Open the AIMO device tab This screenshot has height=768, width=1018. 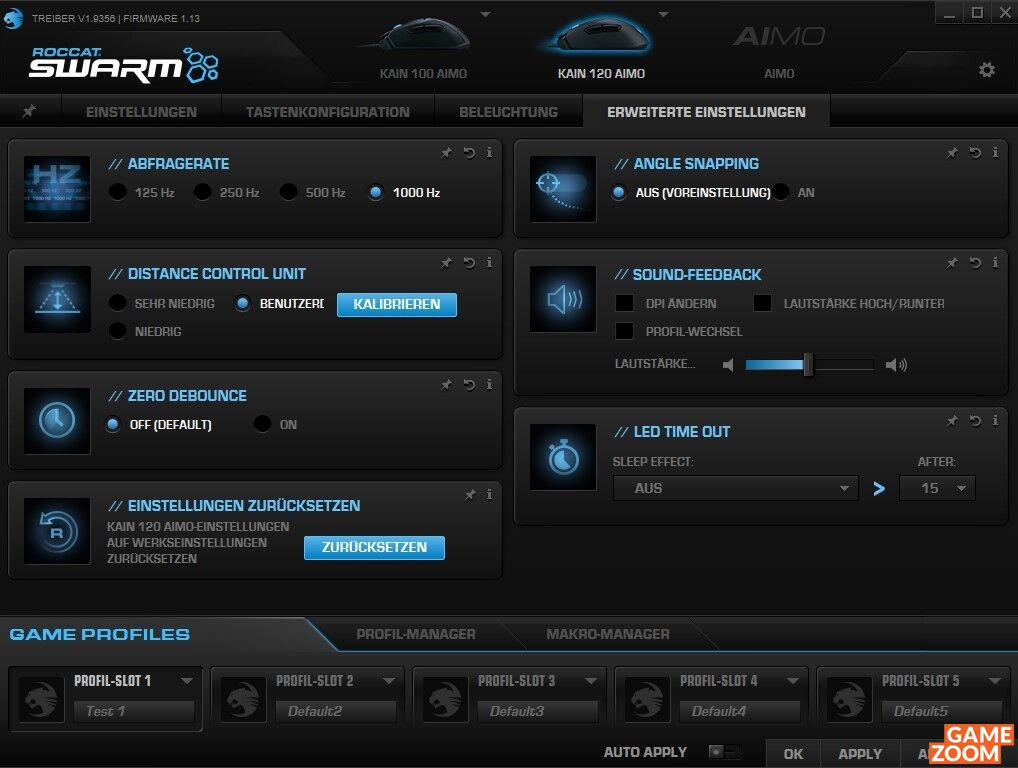tap(779, 51)
